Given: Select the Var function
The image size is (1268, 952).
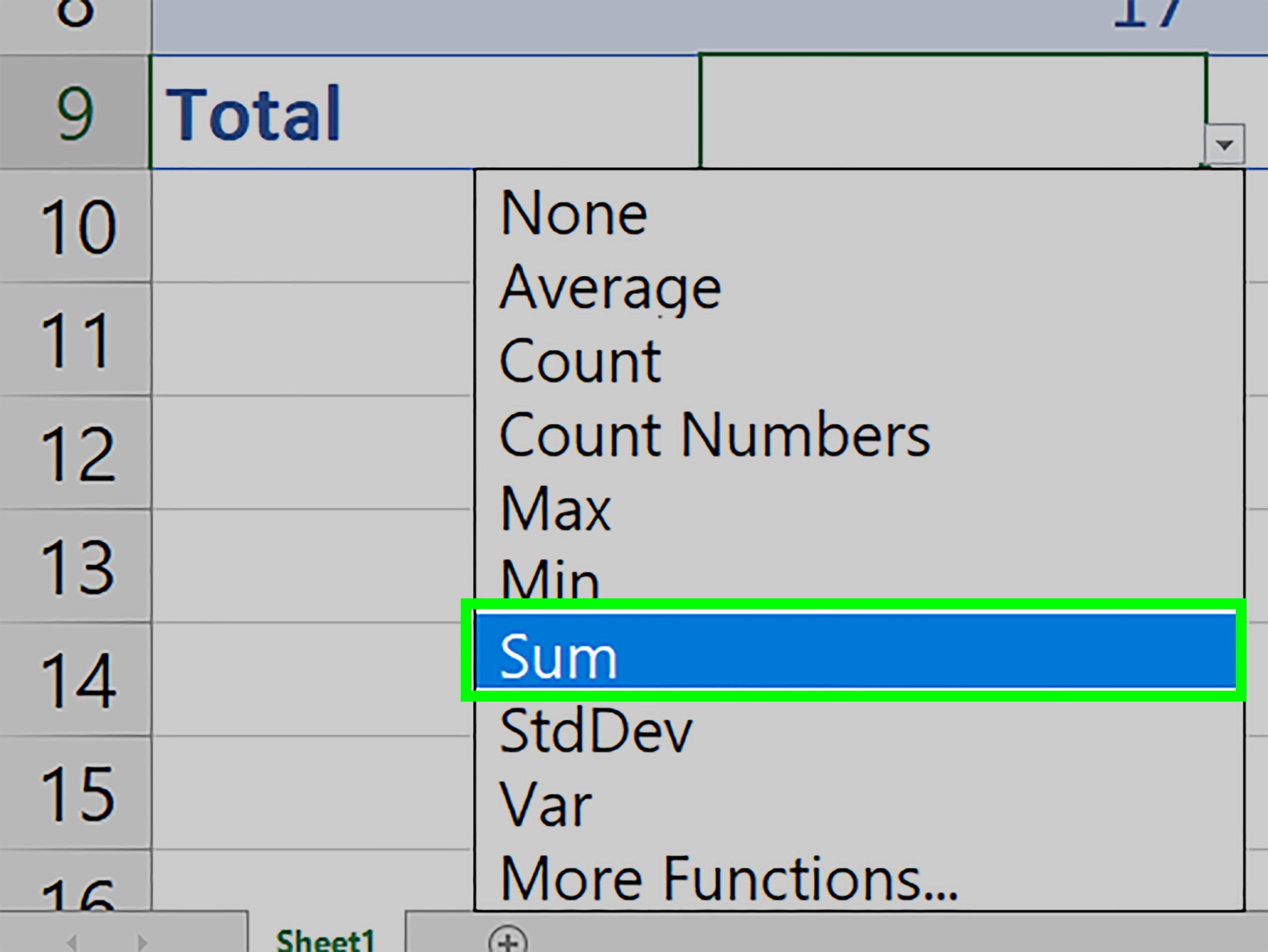Looking at the screenshot, I should click(859, 804).
